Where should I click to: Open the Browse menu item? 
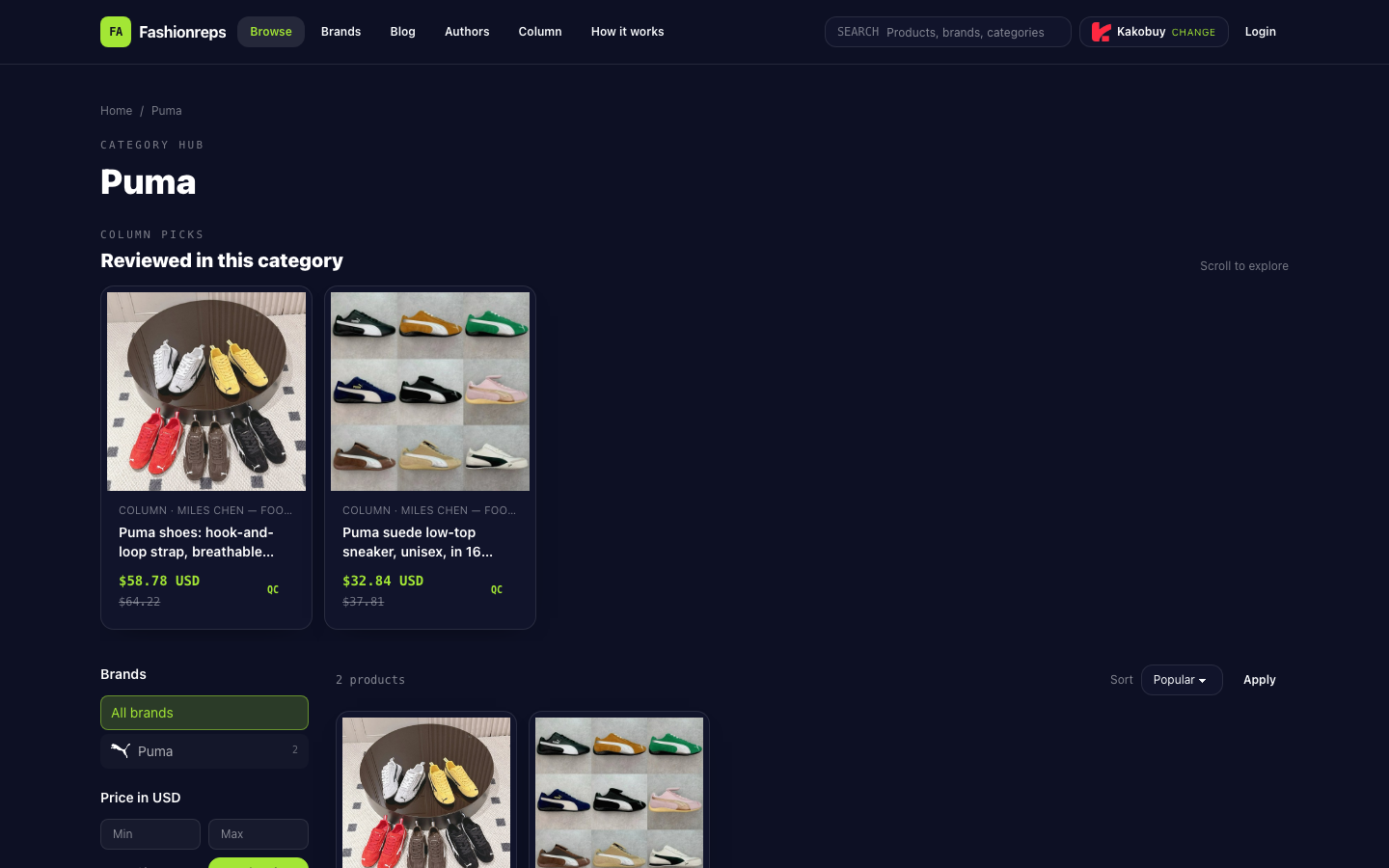[x=271, y=32]
